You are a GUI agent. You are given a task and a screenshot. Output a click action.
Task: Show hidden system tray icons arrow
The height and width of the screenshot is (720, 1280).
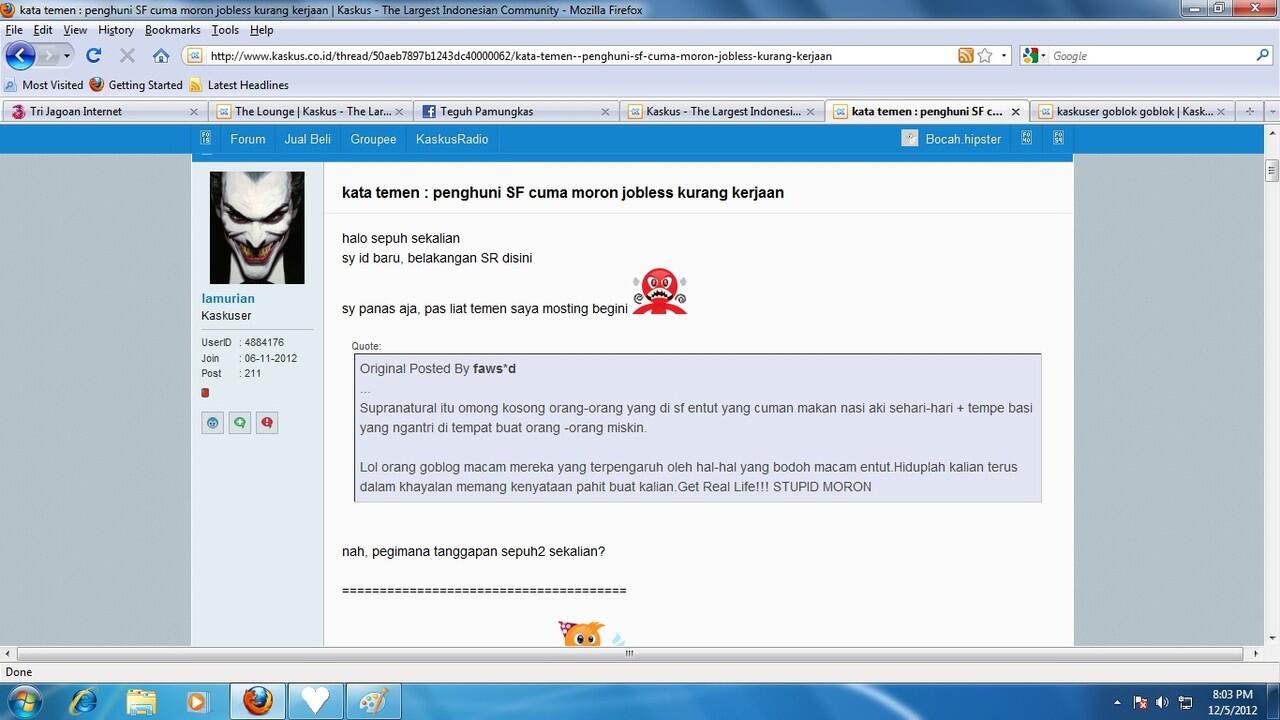pos(1118,702)
